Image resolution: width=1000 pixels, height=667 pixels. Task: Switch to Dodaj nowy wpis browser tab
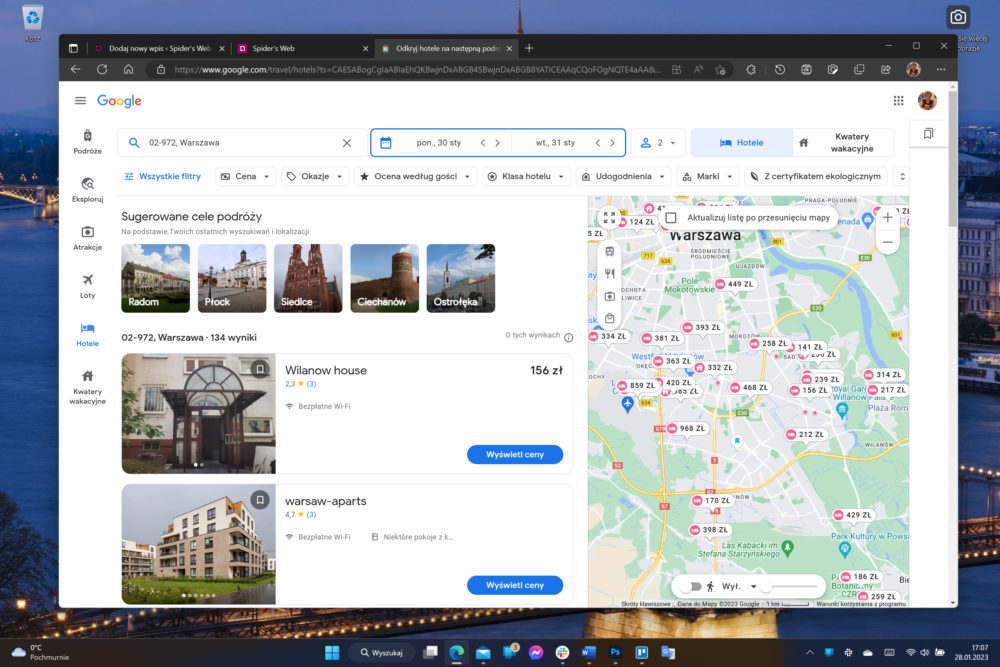pos(159,48)
